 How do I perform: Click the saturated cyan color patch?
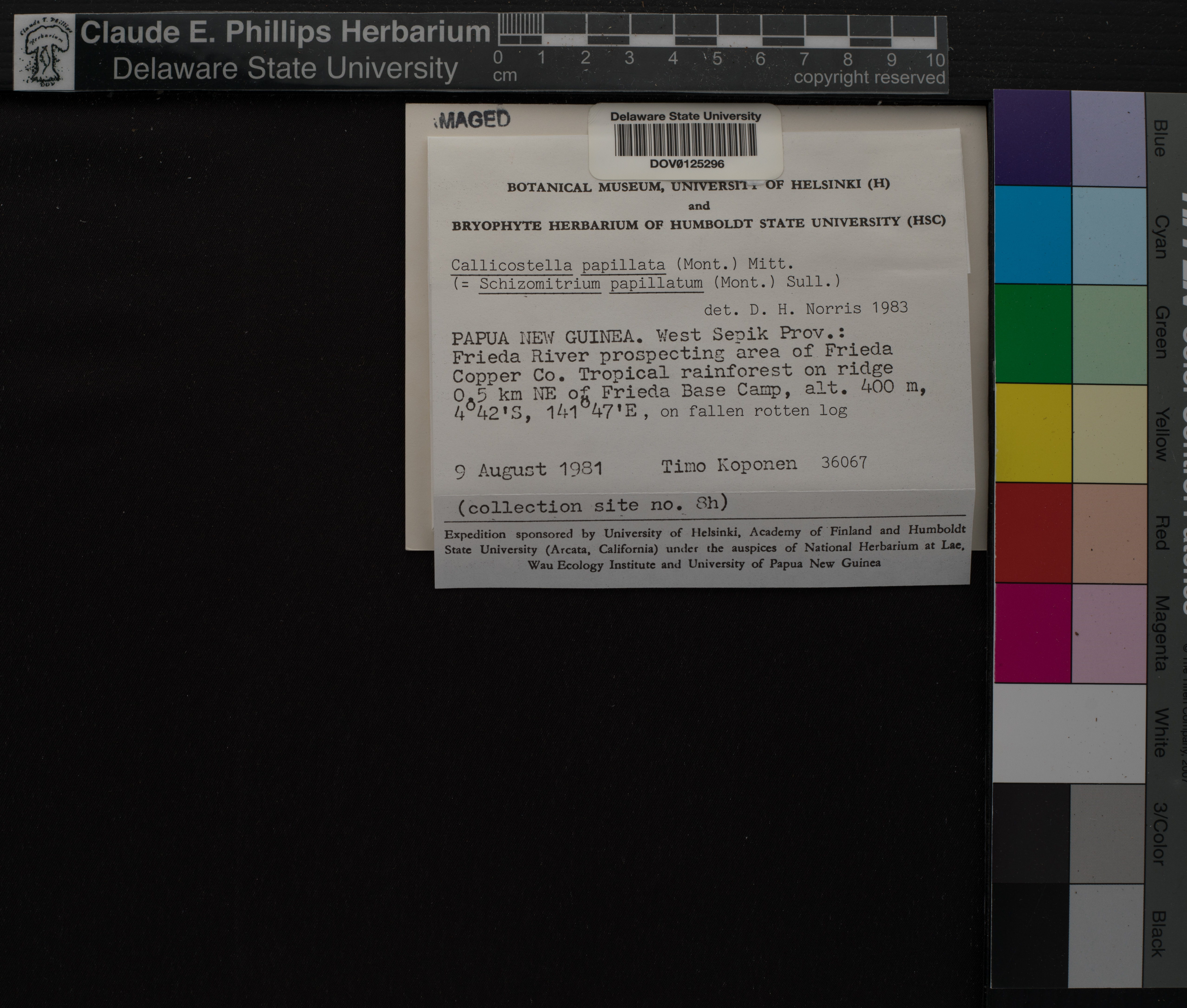point(1032,235)
